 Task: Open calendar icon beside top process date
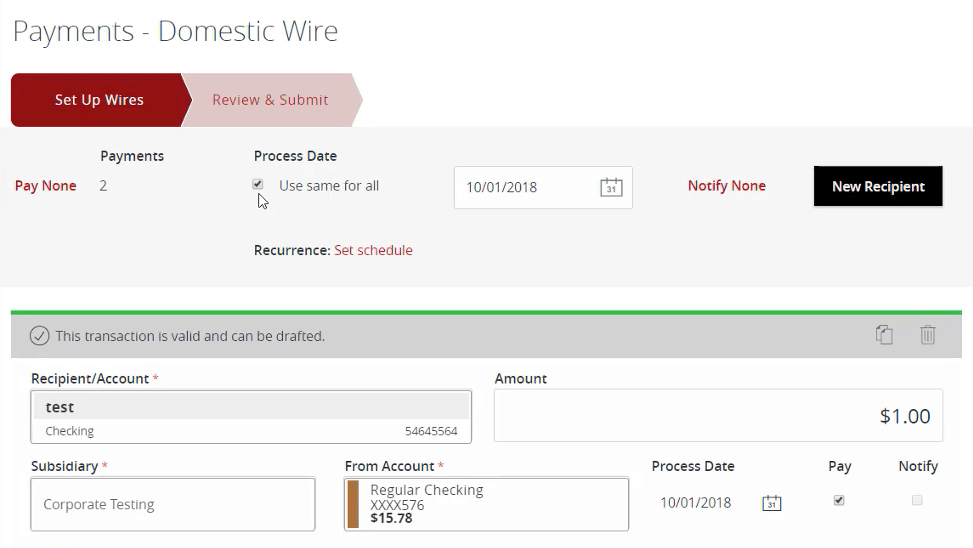click(x=611, y=187)
